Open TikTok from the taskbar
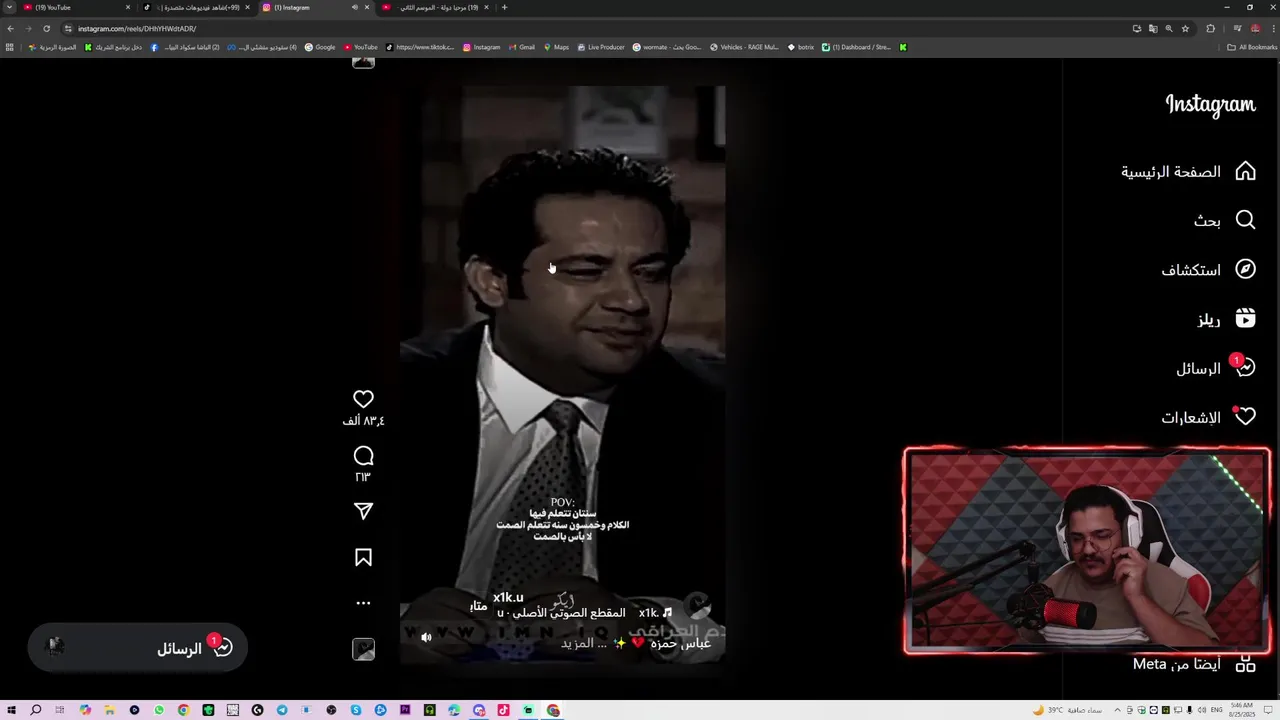The height and width of the screenshot is (720, 1280). click(504, 710)
